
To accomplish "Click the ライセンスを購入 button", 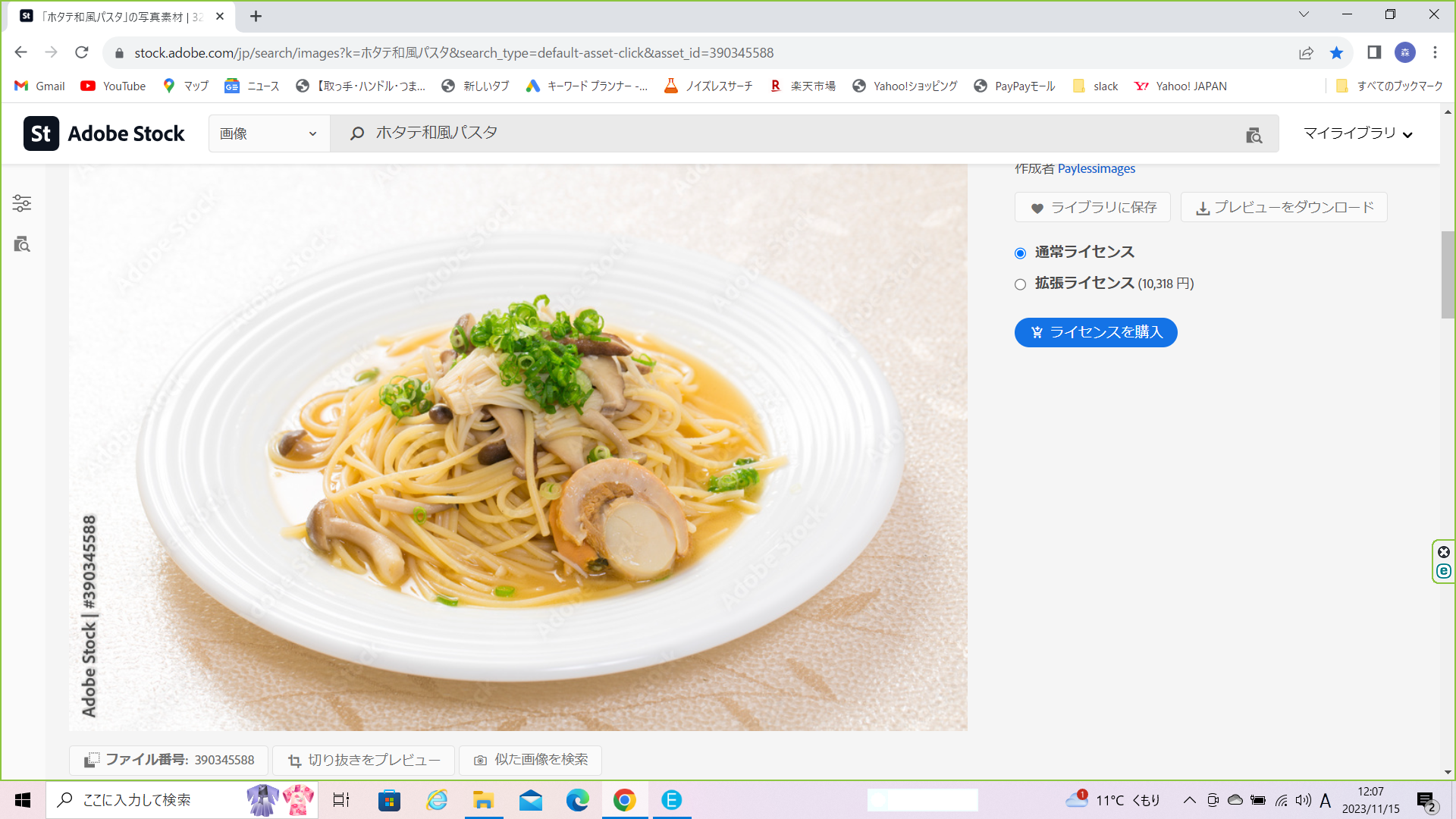I will [1096, 332].
